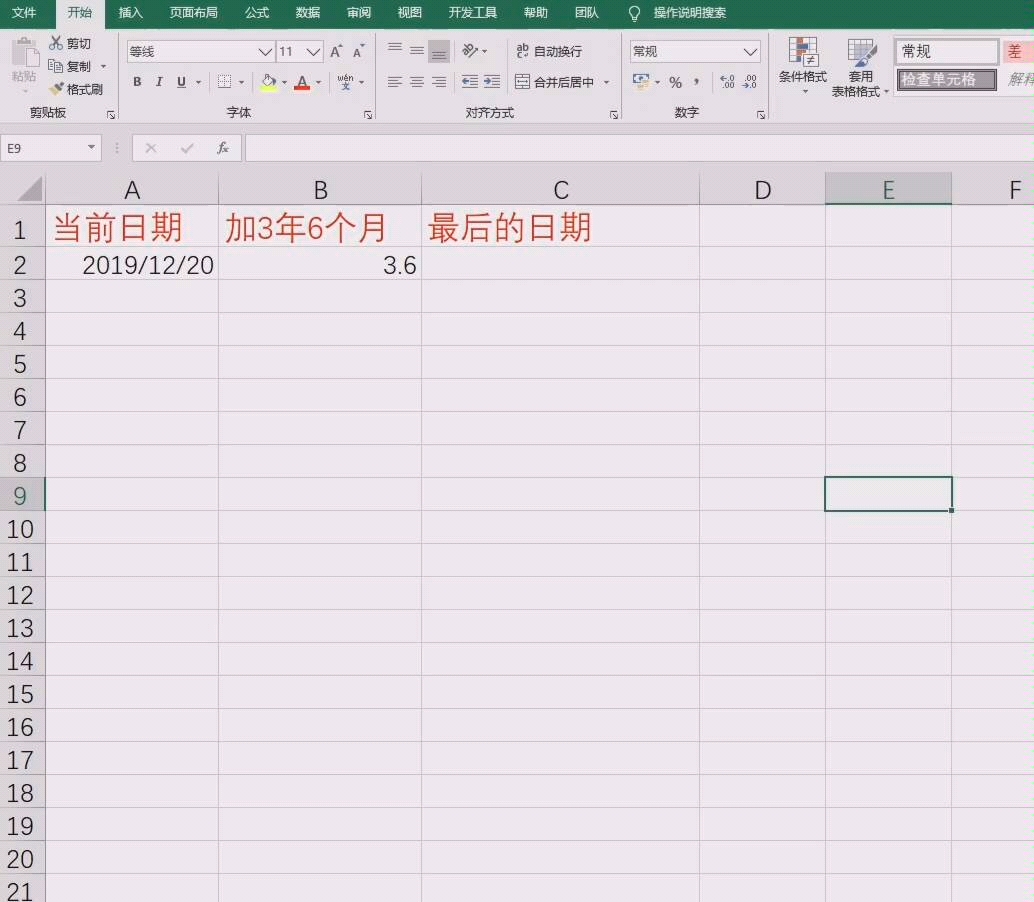Viewport: 1034px width, 902px height.
Task: Apply comma thousands separator style
Action: [696, 82]
